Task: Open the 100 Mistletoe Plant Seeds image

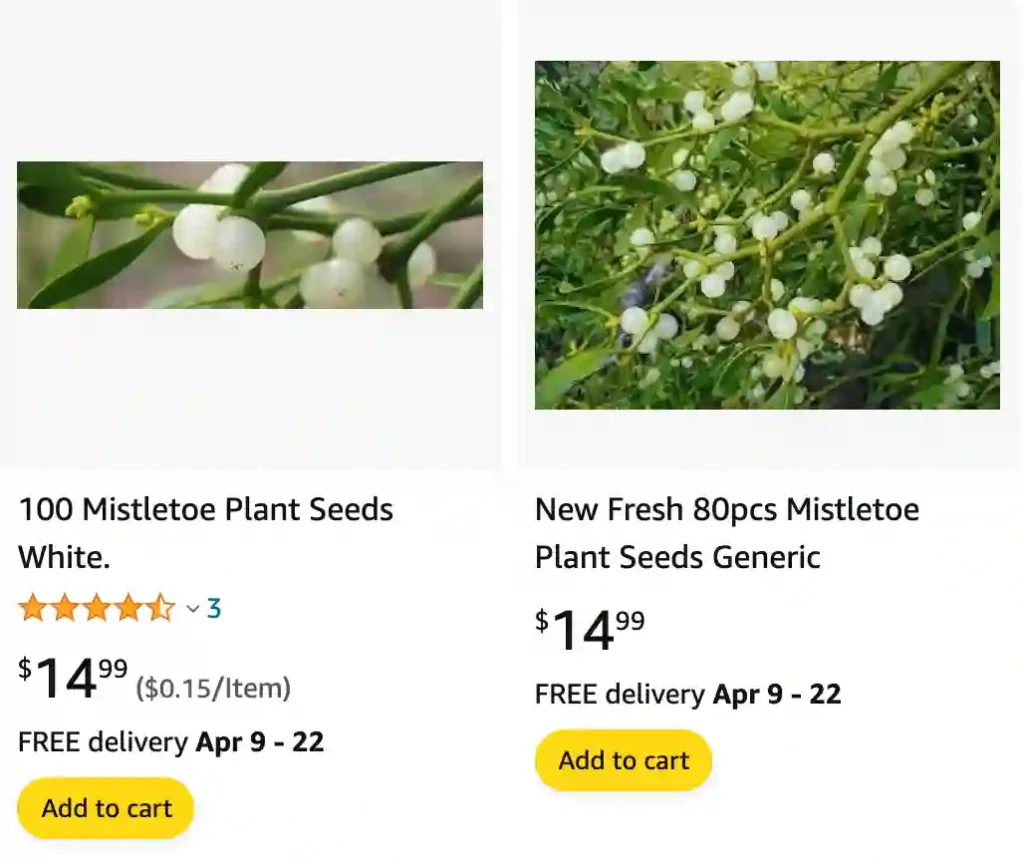Action: pos(250,235)
